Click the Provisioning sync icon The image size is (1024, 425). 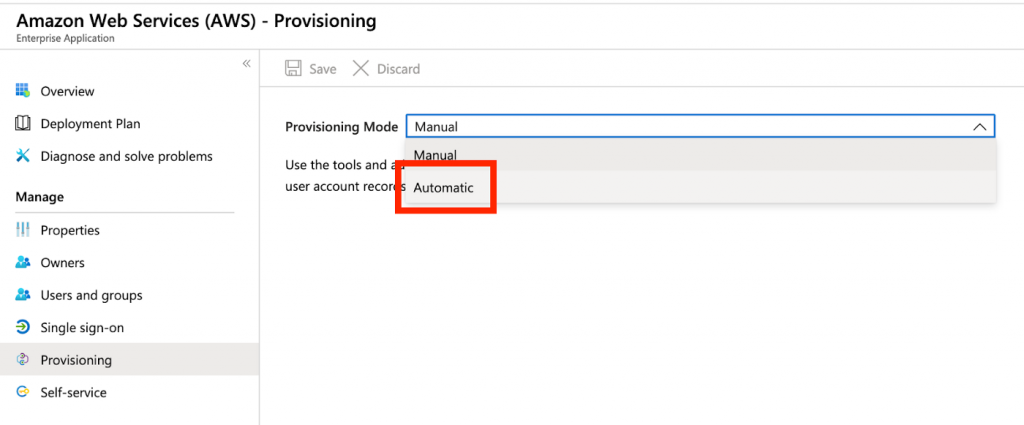tap(23, 360)
